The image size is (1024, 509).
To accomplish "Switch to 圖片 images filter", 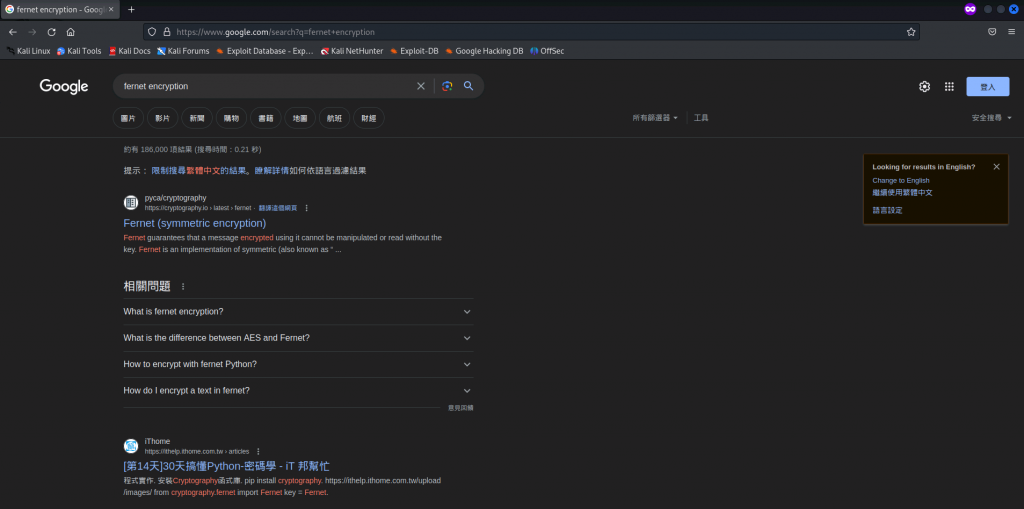I will [x=128, y=118].
